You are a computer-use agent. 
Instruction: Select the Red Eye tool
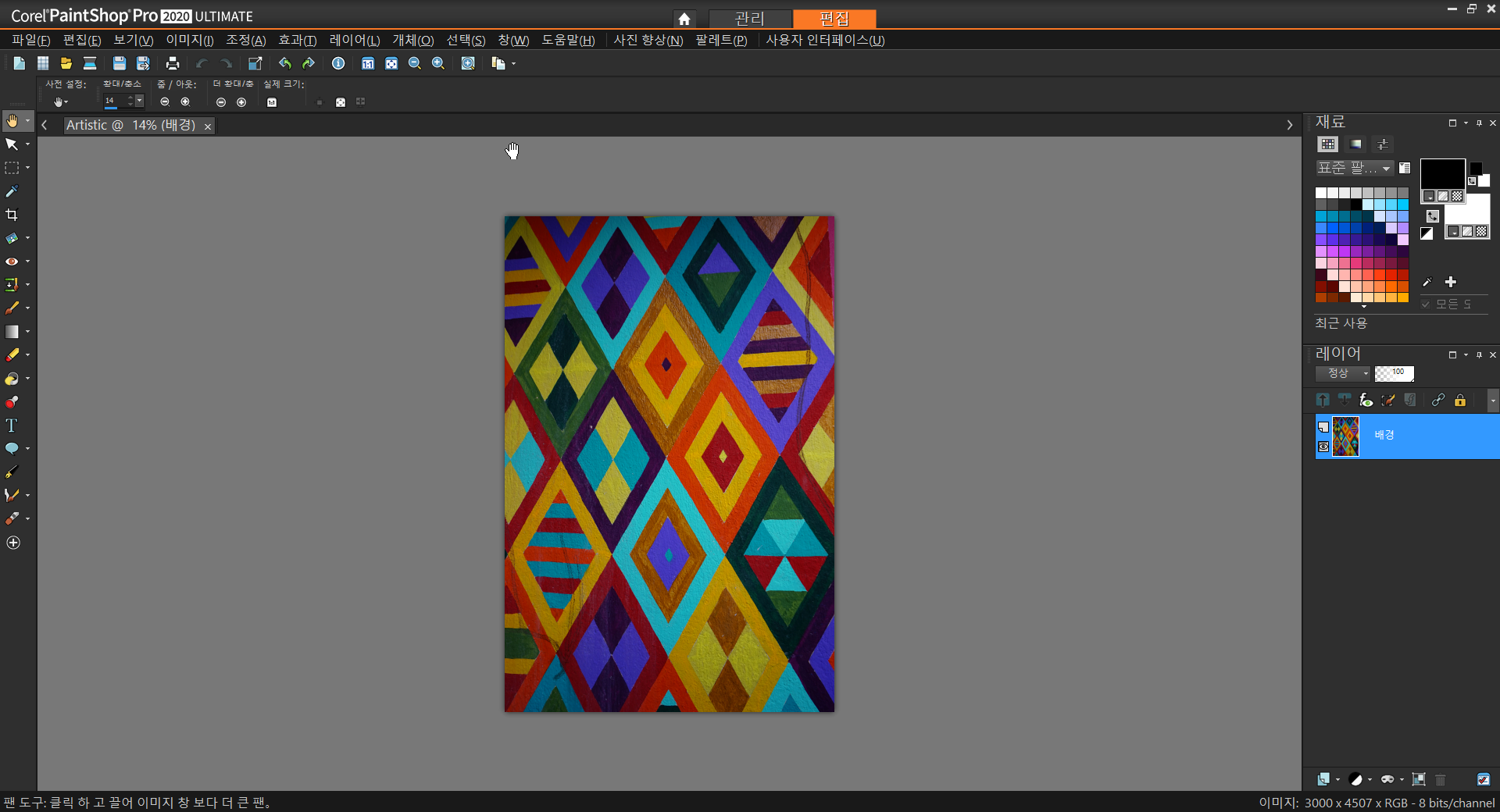tap(12, 262)
